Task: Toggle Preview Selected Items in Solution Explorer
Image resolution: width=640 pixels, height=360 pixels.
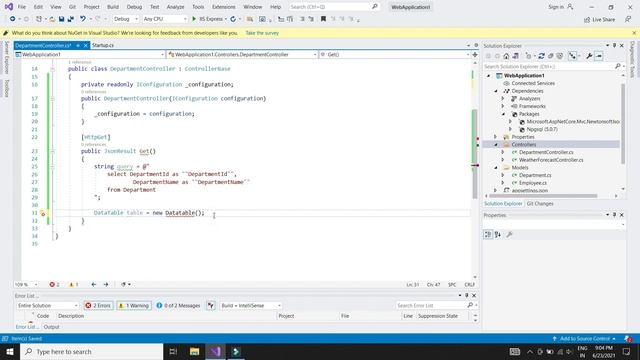Action: [x=599, y=56]
